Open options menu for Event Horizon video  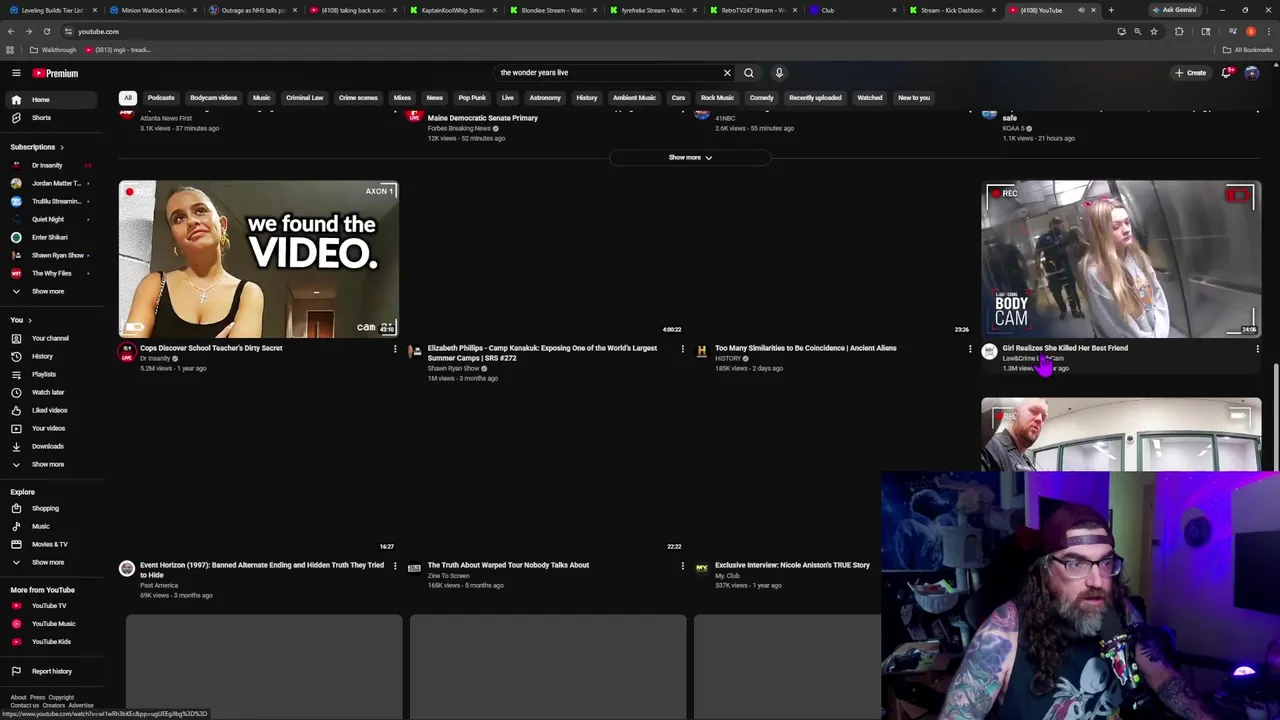[x=395, y=566]
